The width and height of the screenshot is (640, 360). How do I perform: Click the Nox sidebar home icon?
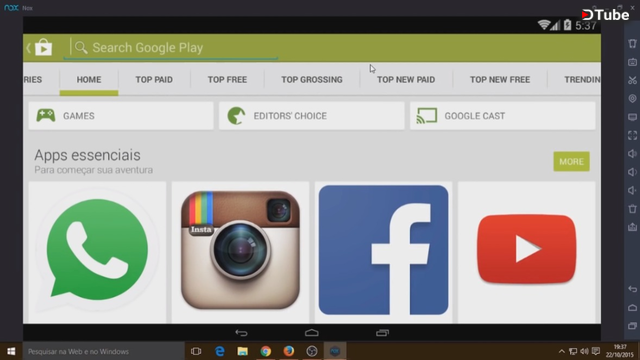(632, 307)
